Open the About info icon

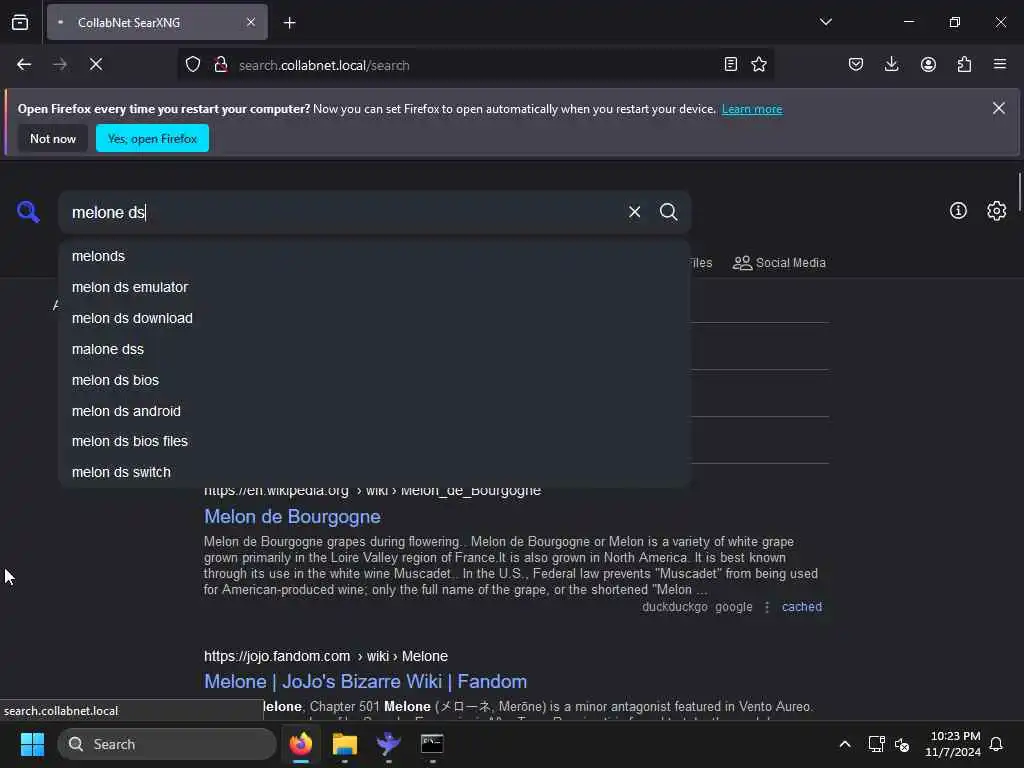tap(958, 210)
